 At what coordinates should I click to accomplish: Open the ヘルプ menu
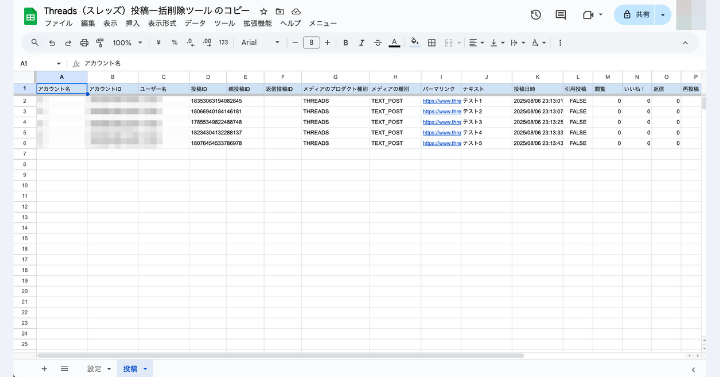pos(291,23)
